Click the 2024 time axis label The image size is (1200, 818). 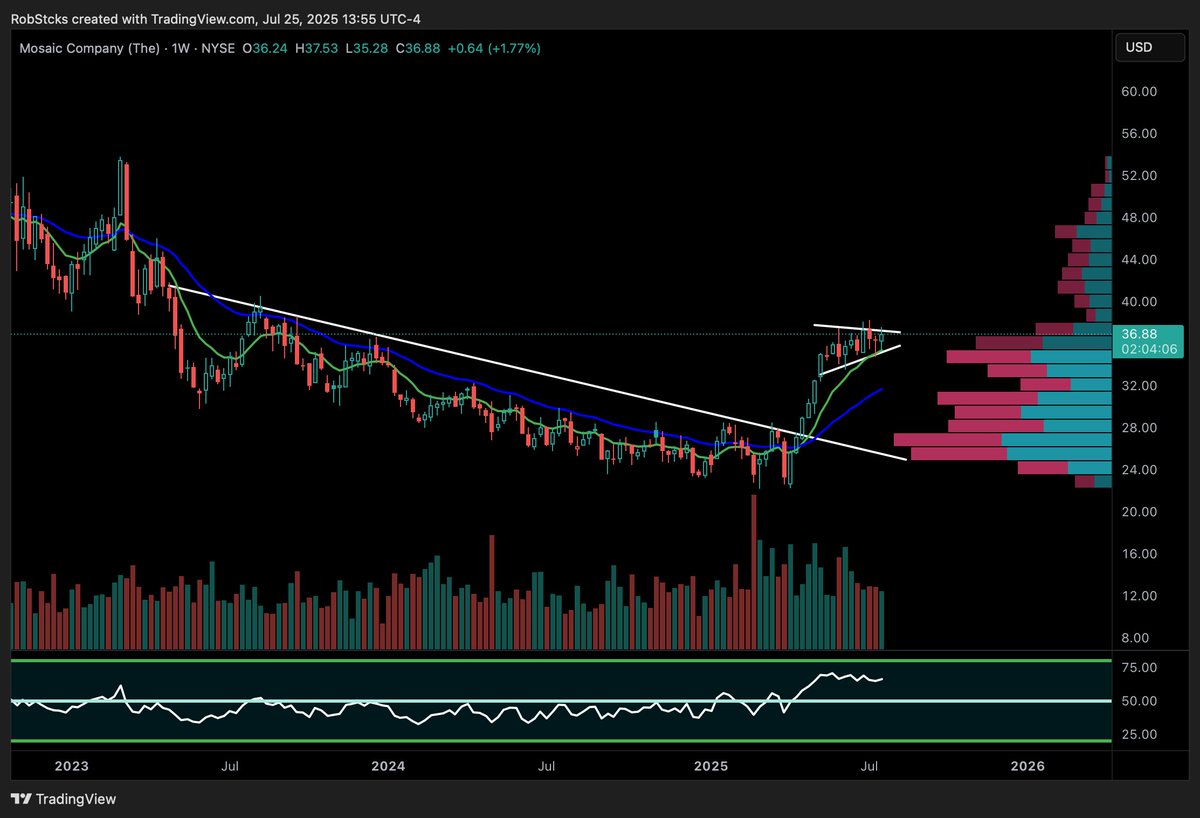[x=388, y=766]
